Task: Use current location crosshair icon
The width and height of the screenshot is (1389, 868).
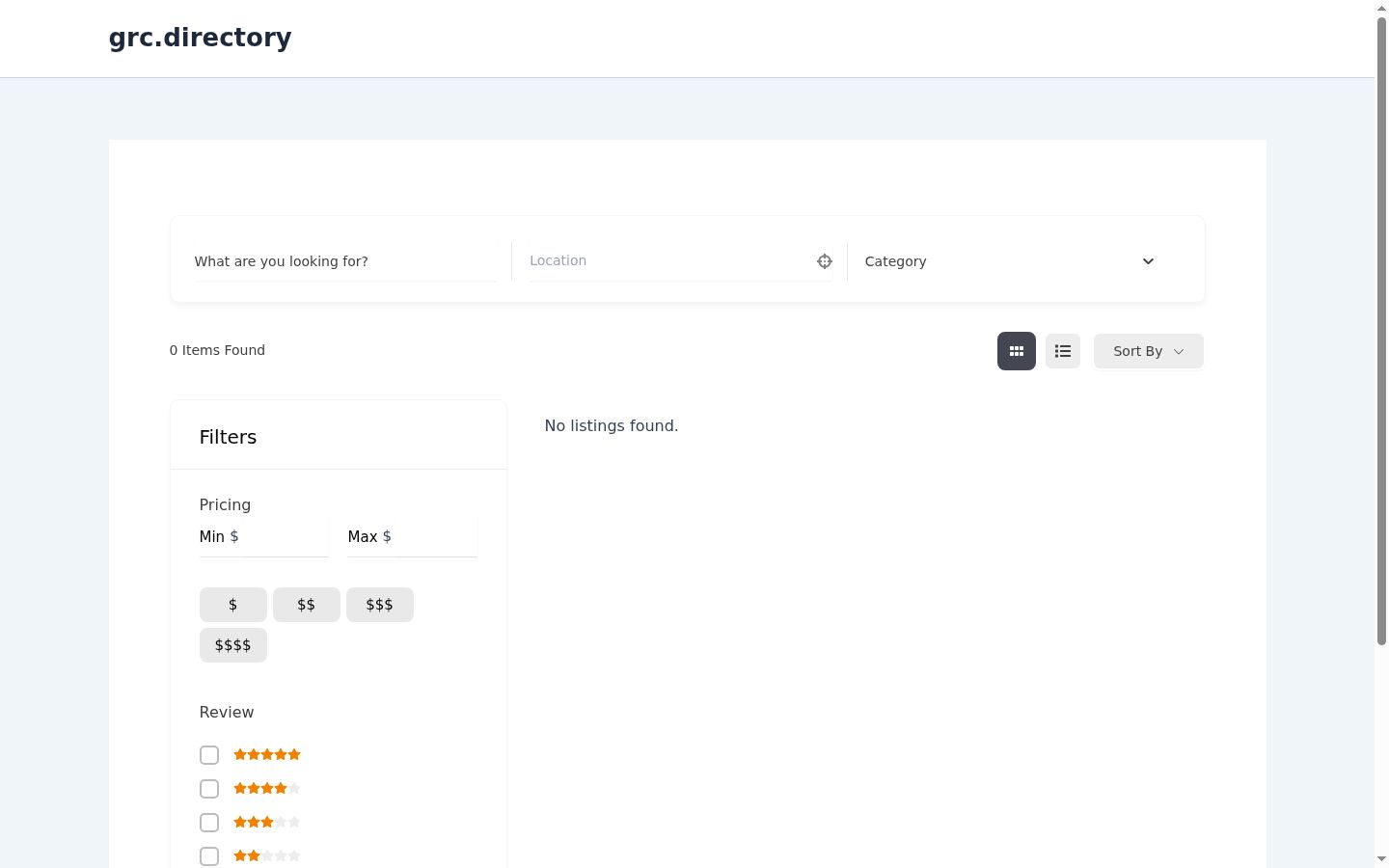Action: coord(825,261)
